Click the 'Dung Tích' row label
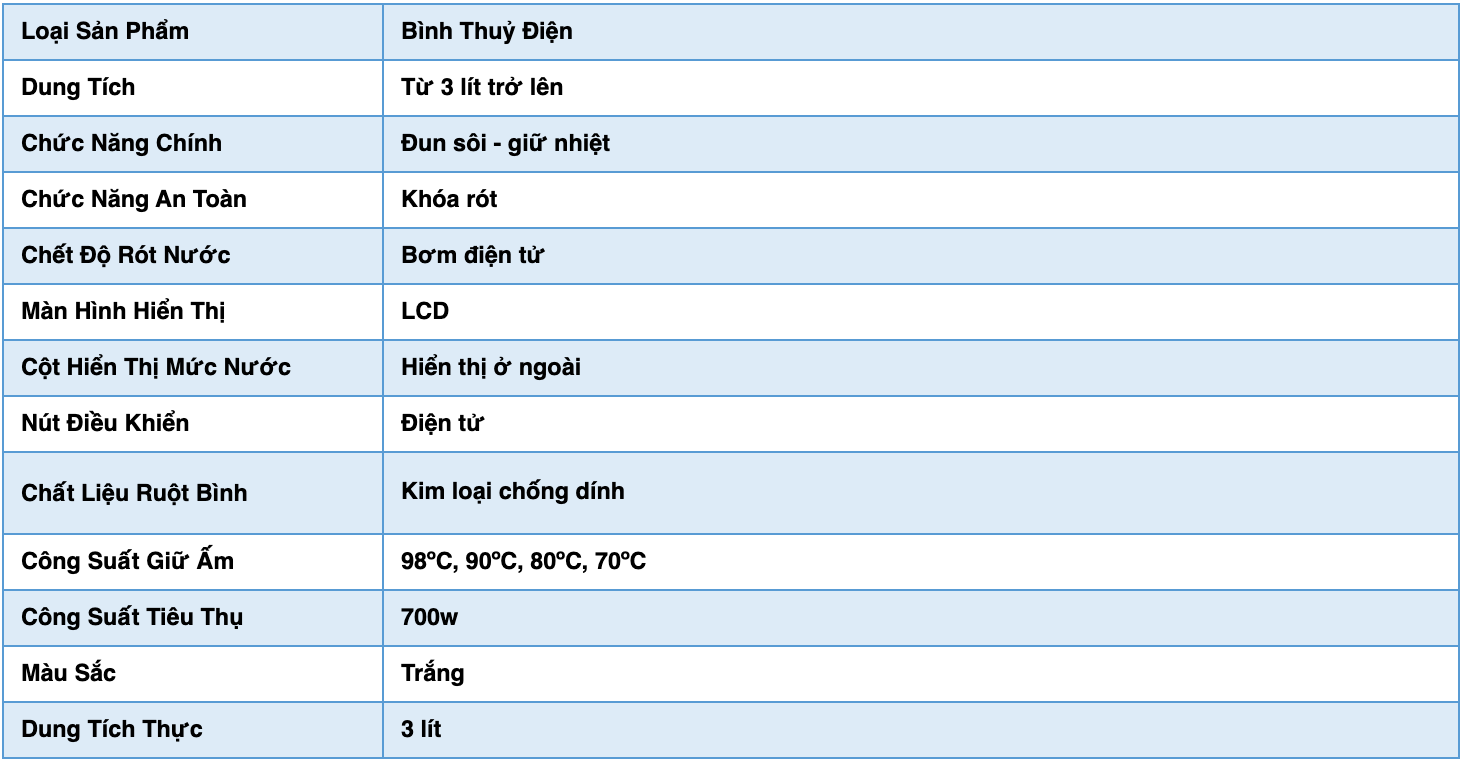 pos(78,87)
